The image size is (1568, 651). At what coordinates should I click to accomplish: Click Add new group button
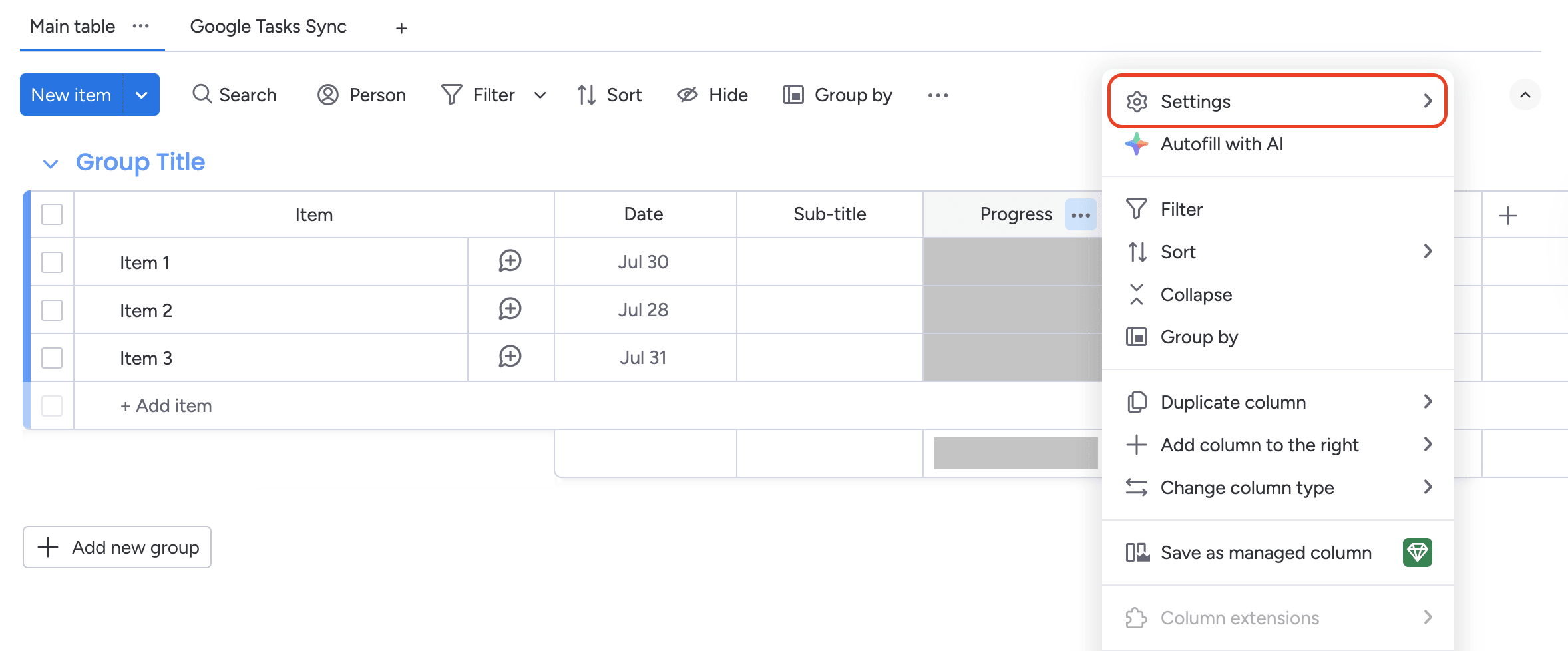117,547
